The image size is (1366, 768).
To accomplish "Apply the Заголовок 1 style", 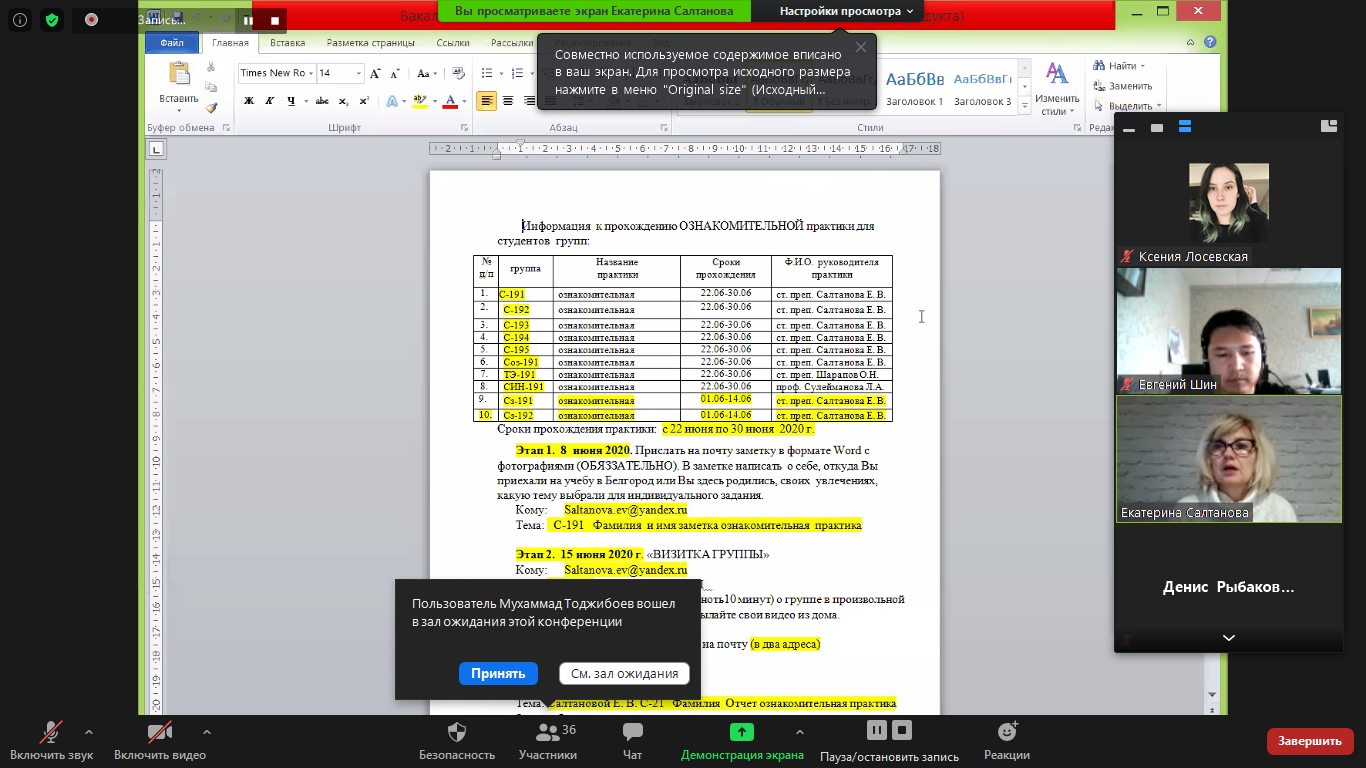I will [914, 88].
